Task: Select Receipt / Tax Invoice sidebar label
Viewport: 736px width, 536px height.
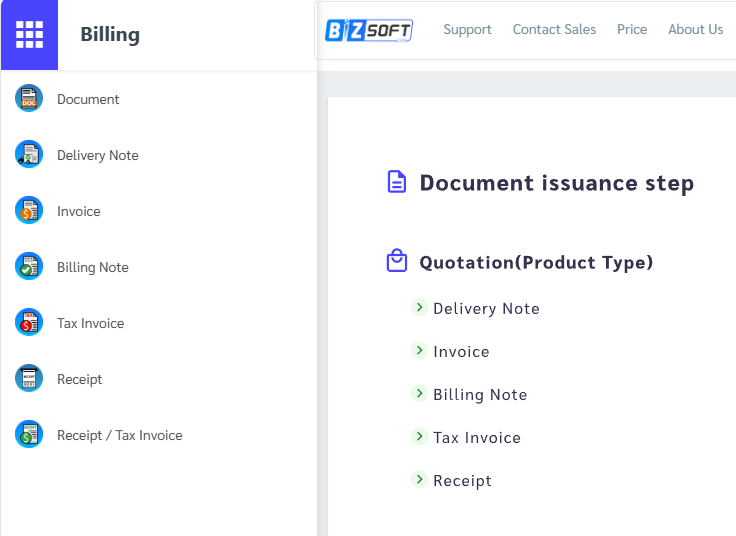Action: (120, 436)
